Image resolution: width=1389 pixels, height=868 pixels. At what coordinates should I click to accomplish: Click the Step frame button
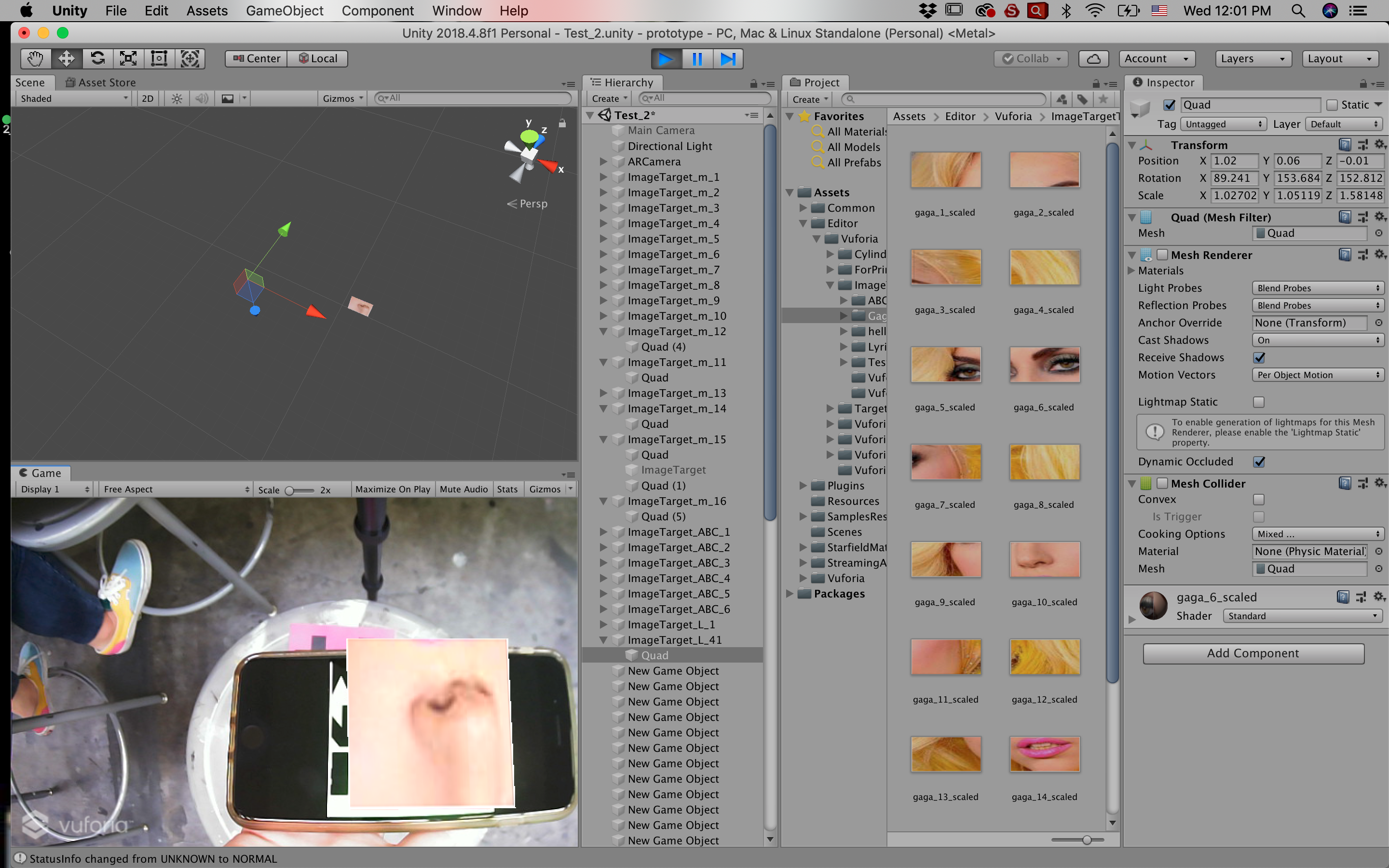728,58
